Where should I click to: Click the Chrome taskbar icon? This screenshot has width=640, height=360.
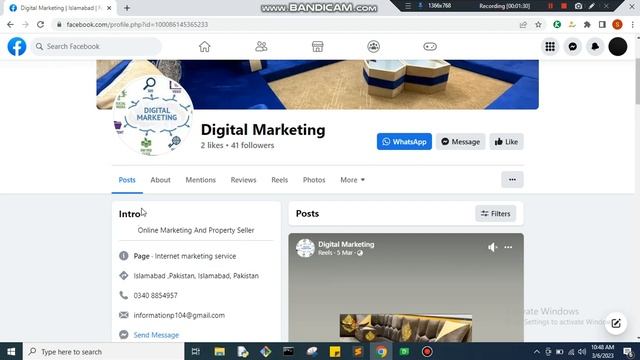381,351
